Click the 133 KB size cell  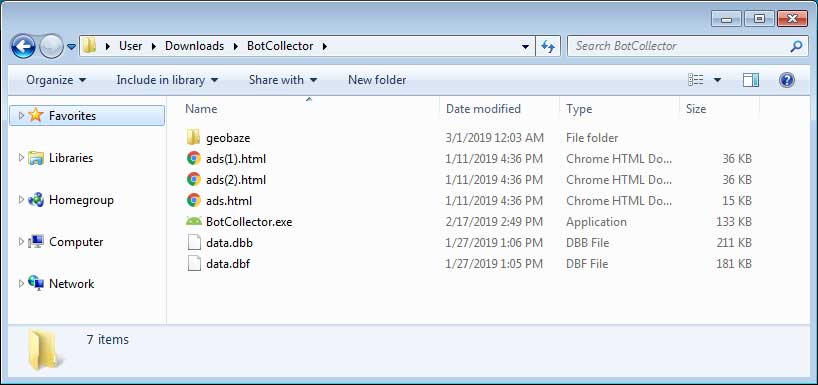(734, 222)
